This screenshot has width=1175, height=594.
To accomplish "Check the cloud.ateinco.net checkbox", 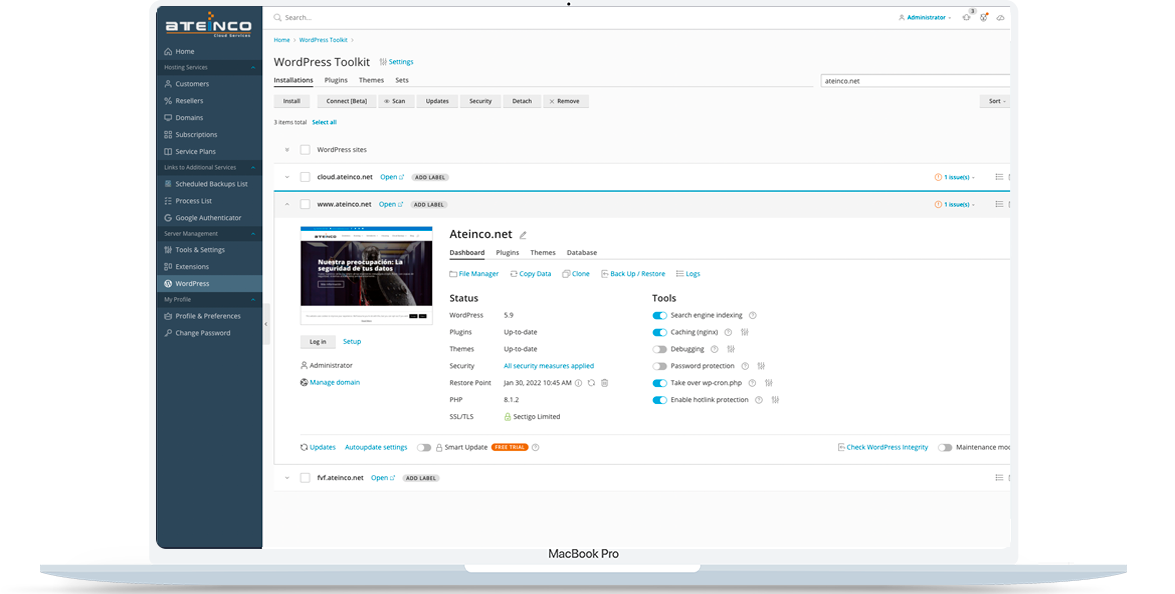I will pos(305,177).
